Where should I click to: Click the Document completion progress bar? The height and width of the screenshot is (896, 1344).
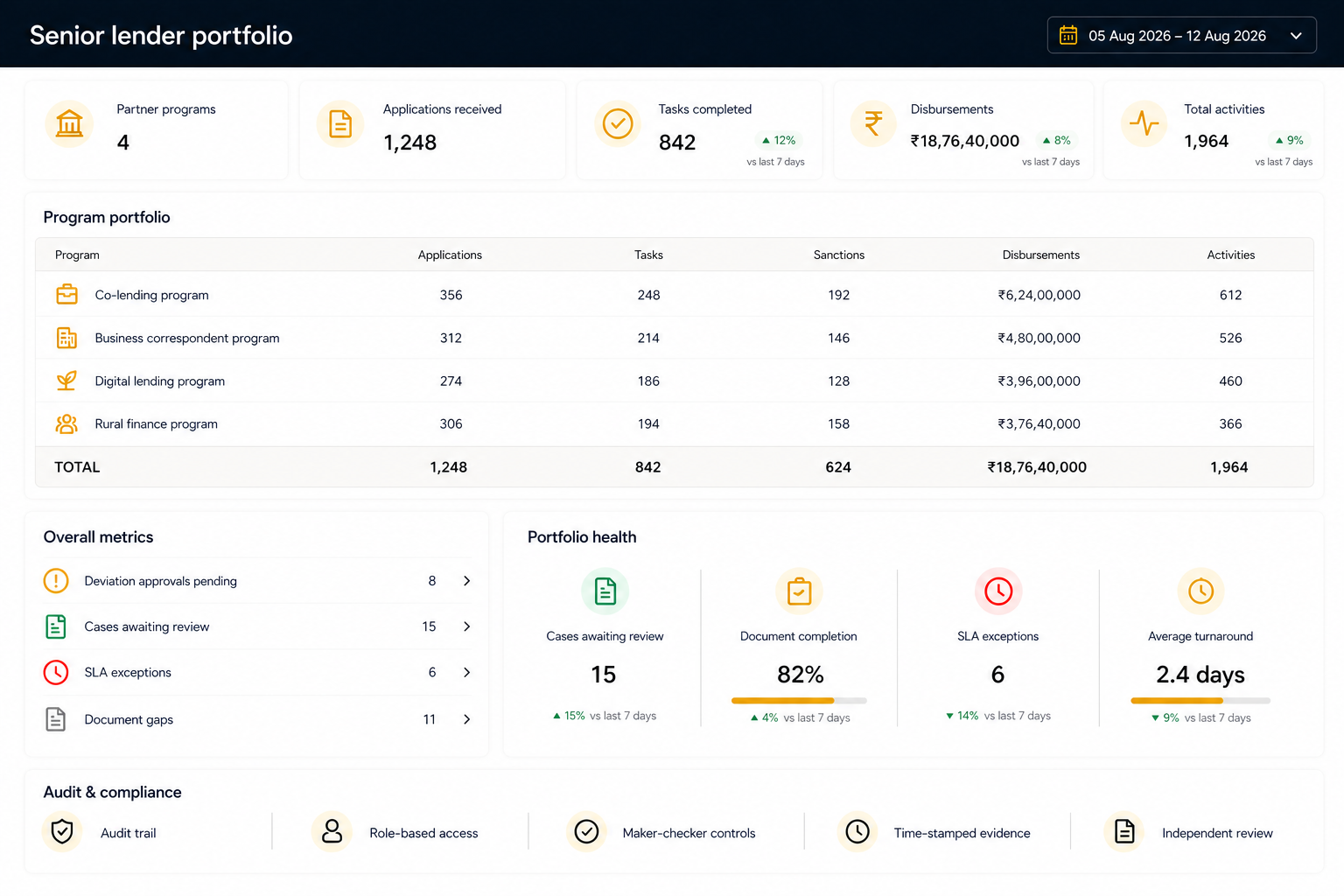(x=799, y=700)
